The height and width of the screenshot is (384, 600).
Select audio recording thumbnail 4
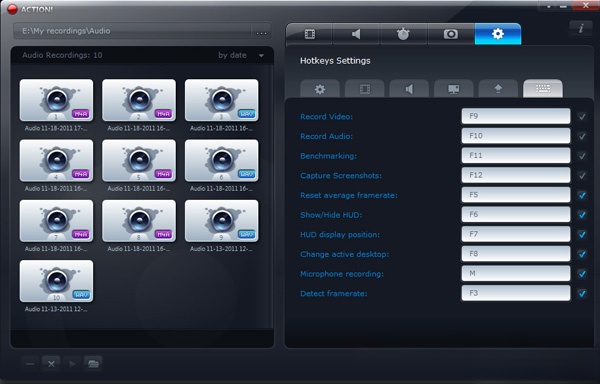56,161
